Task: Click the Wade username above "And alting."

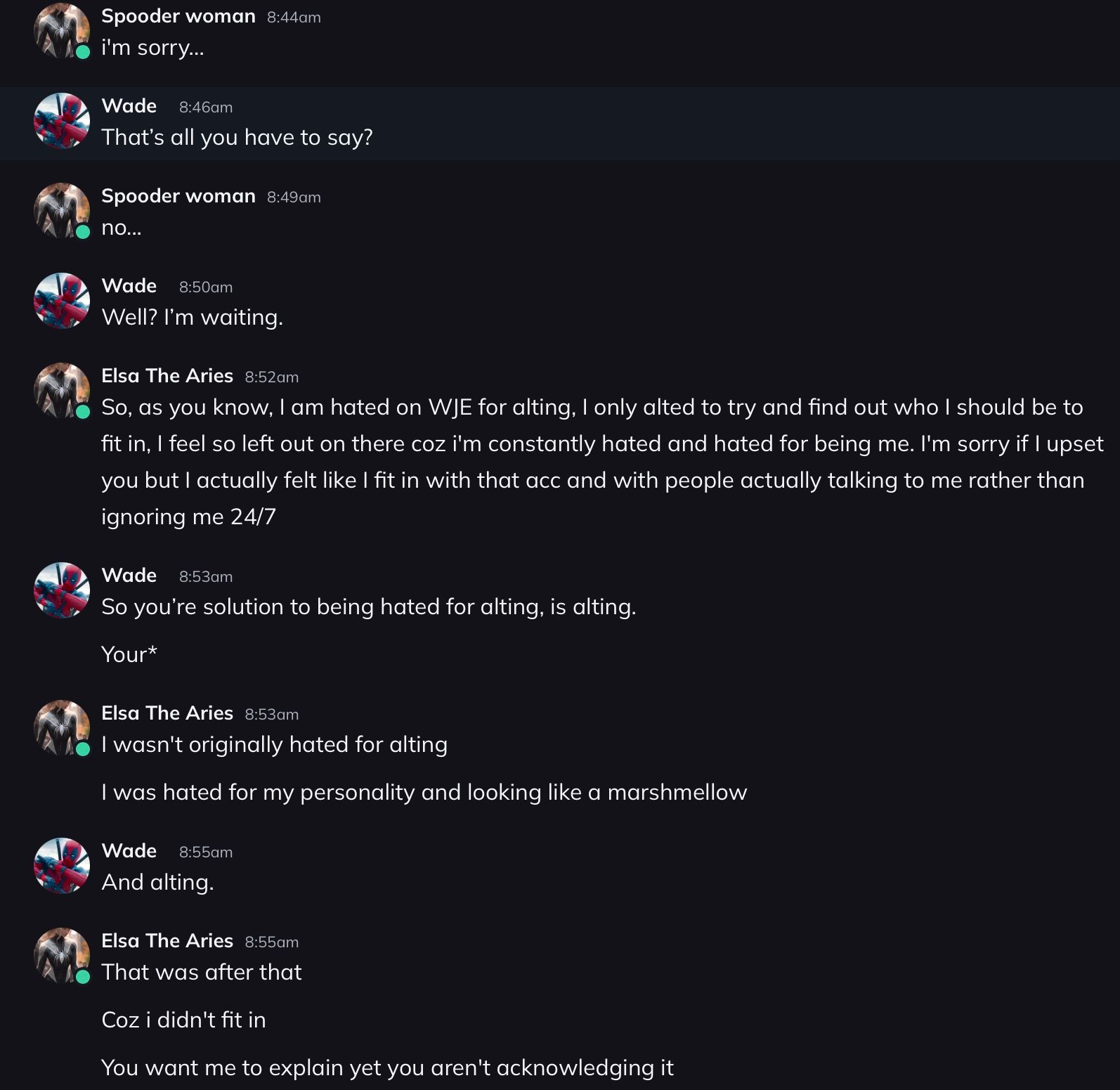Action: 129,851
